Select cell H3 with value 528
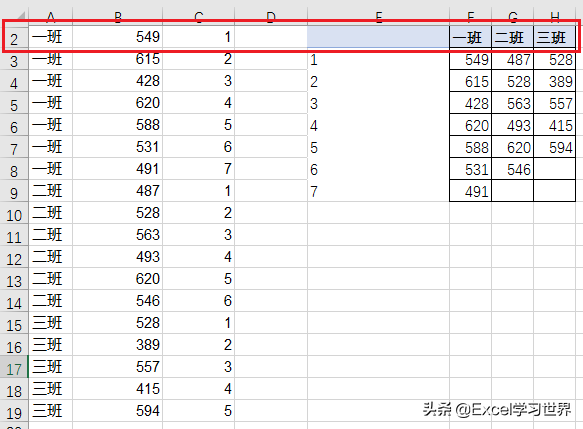Viewport: 583px width, 429px height. coord(554,59)
